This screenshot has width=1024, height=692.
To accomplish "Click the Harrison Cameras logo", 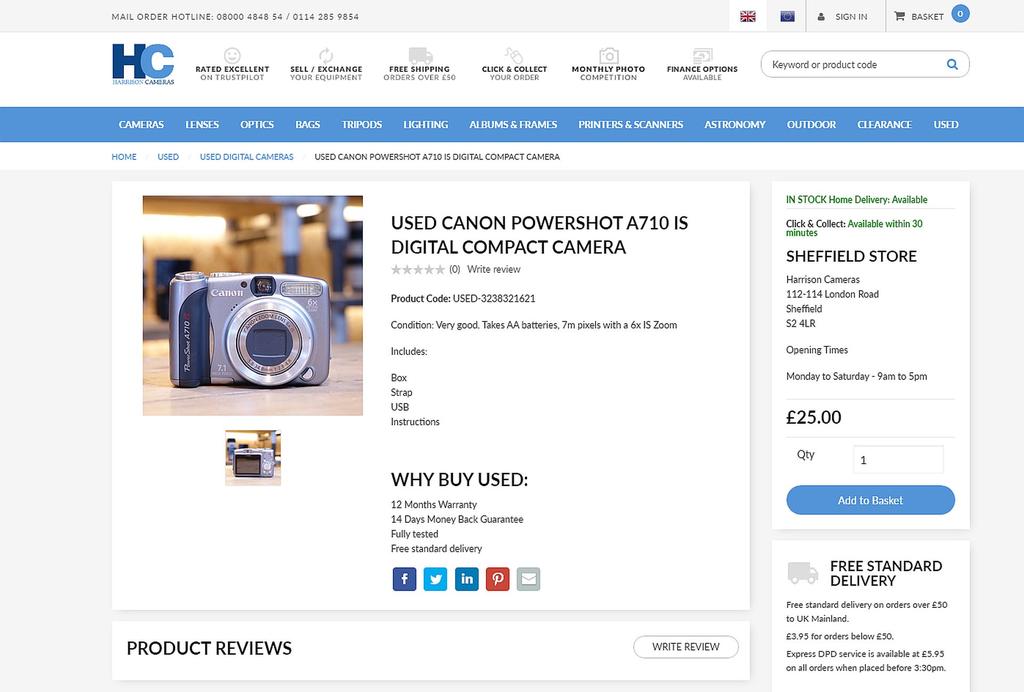I will (x=143, y=65).
